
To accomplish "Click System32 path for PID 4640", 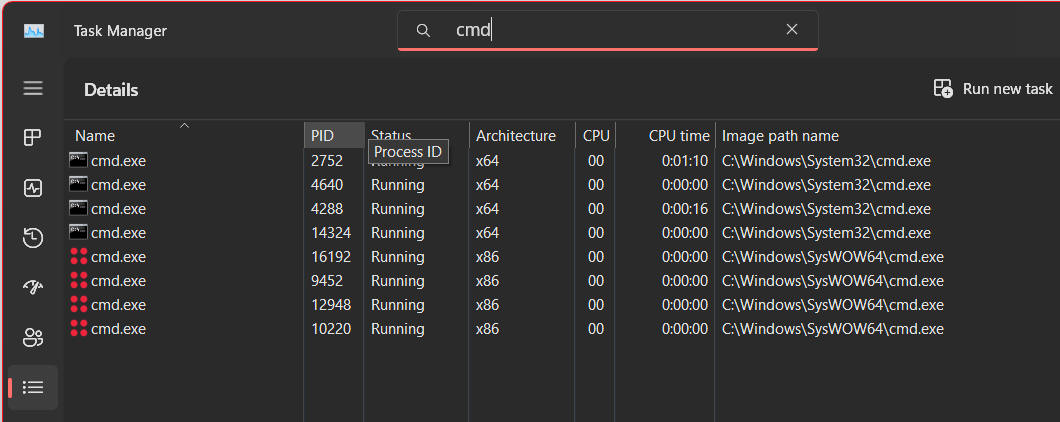I will coord(826,185).
